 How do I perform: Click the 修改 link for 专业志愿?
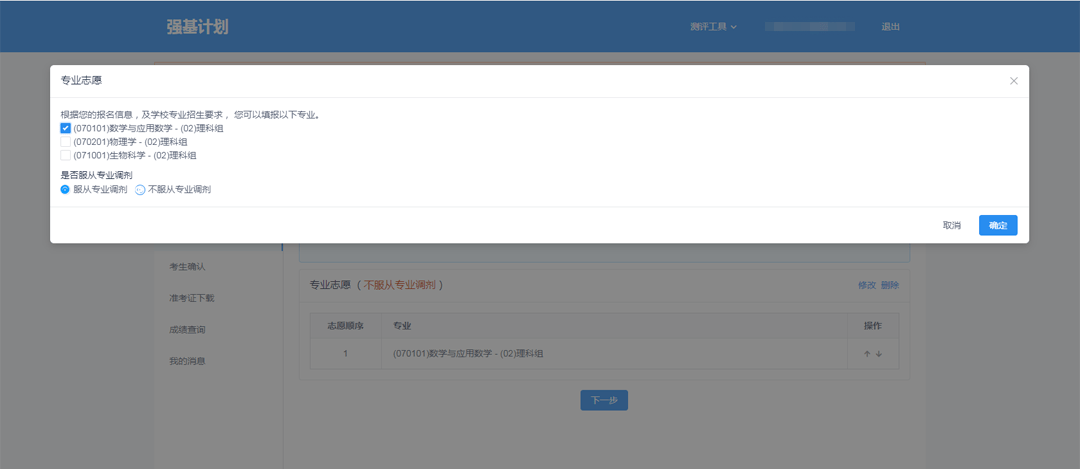866,285
